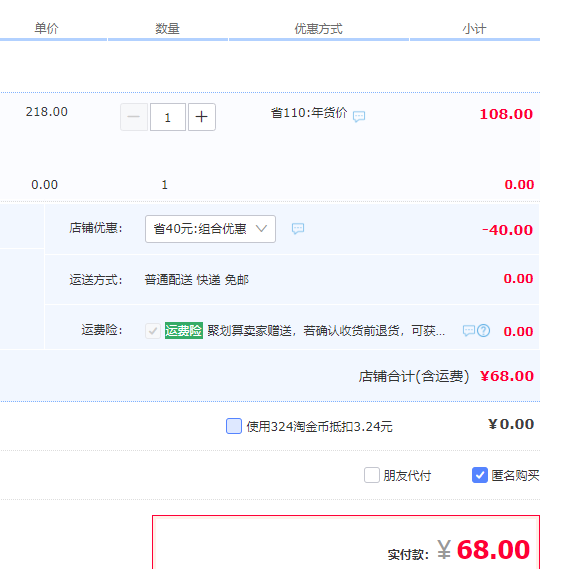
Task: Click the 优惠方式 column header
Action: 319,29
